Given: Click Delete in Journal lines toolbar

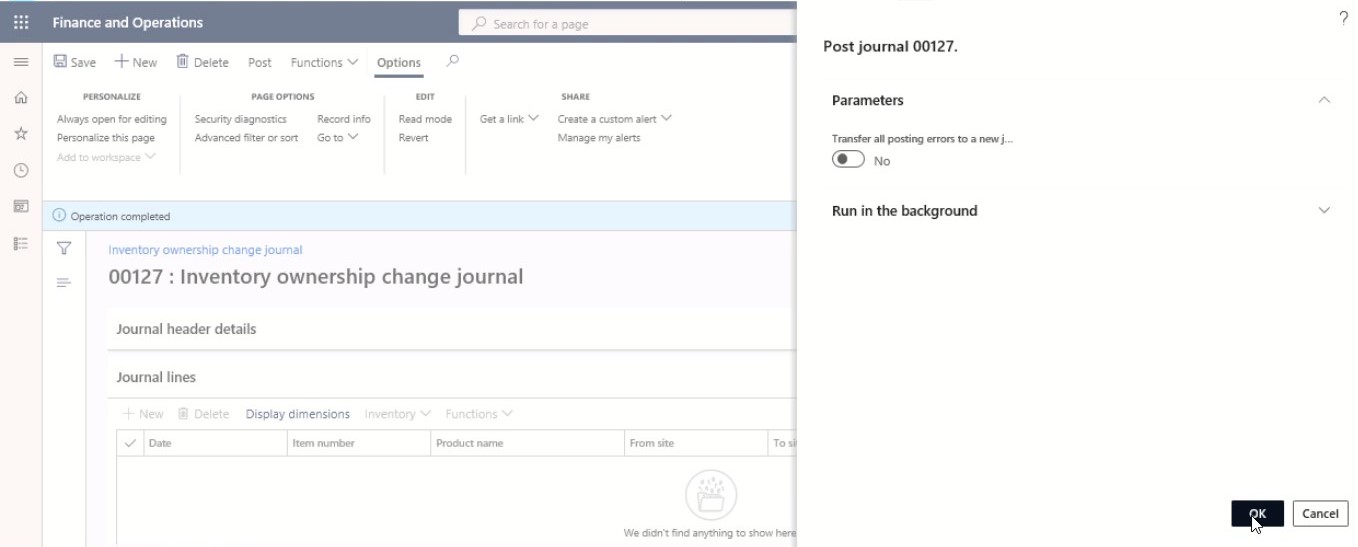Looking at the screenshot, I should 204,414.
